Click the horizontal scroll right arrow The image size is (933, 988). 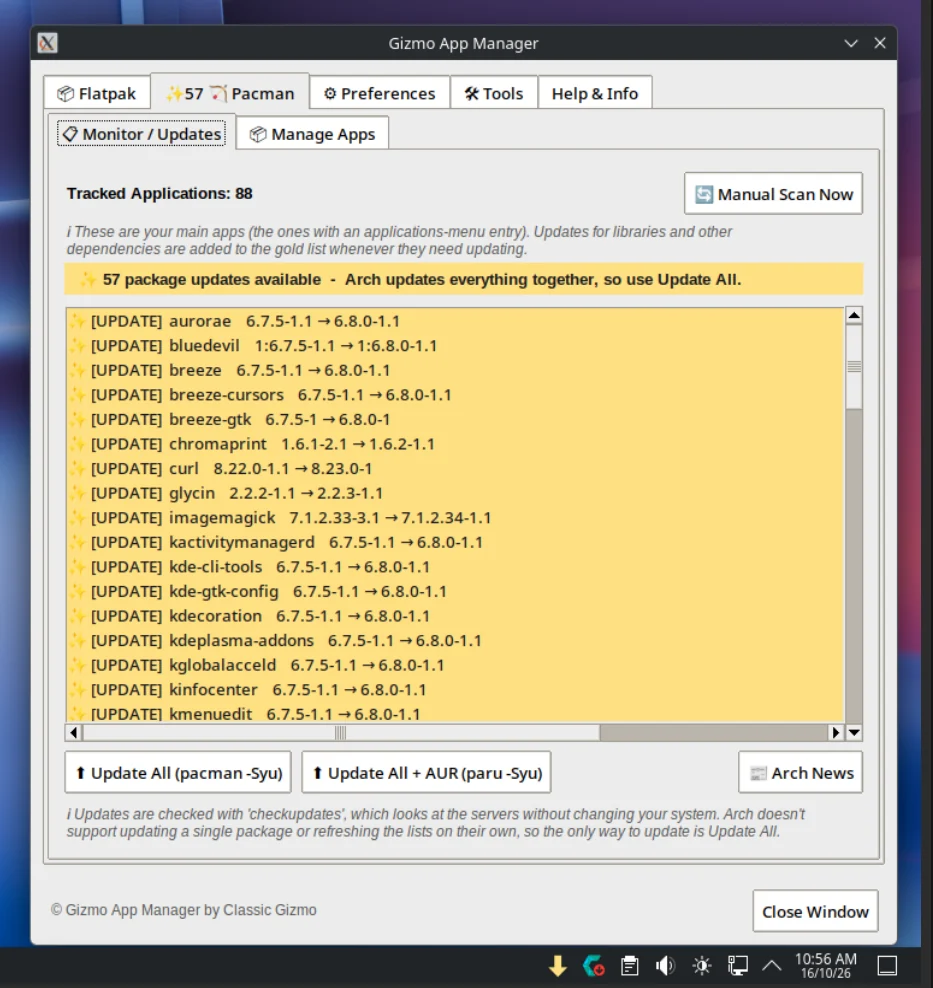point(835,732)
